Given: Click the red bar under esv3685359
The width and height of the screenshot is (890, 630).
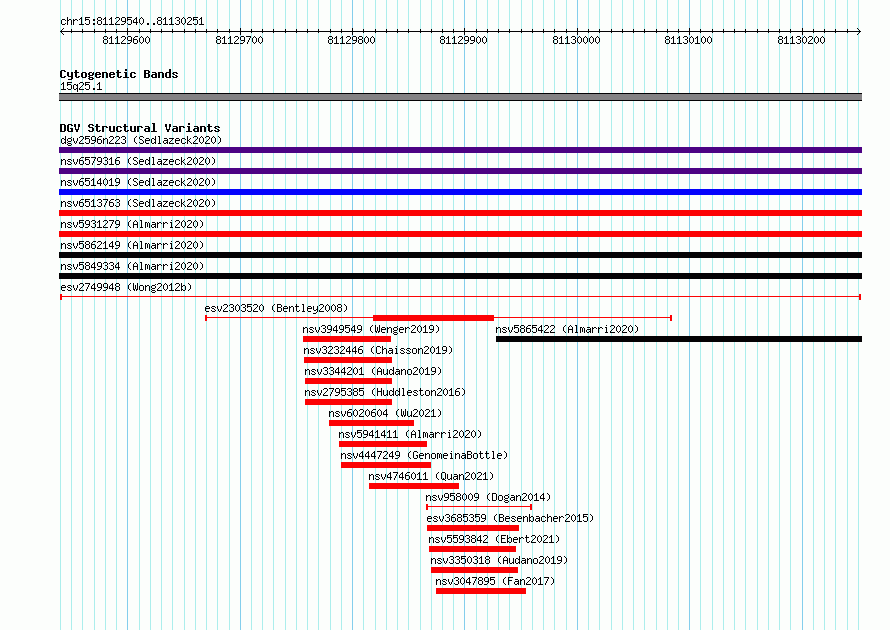Looking at the screenshot, I should coord(473,528).
